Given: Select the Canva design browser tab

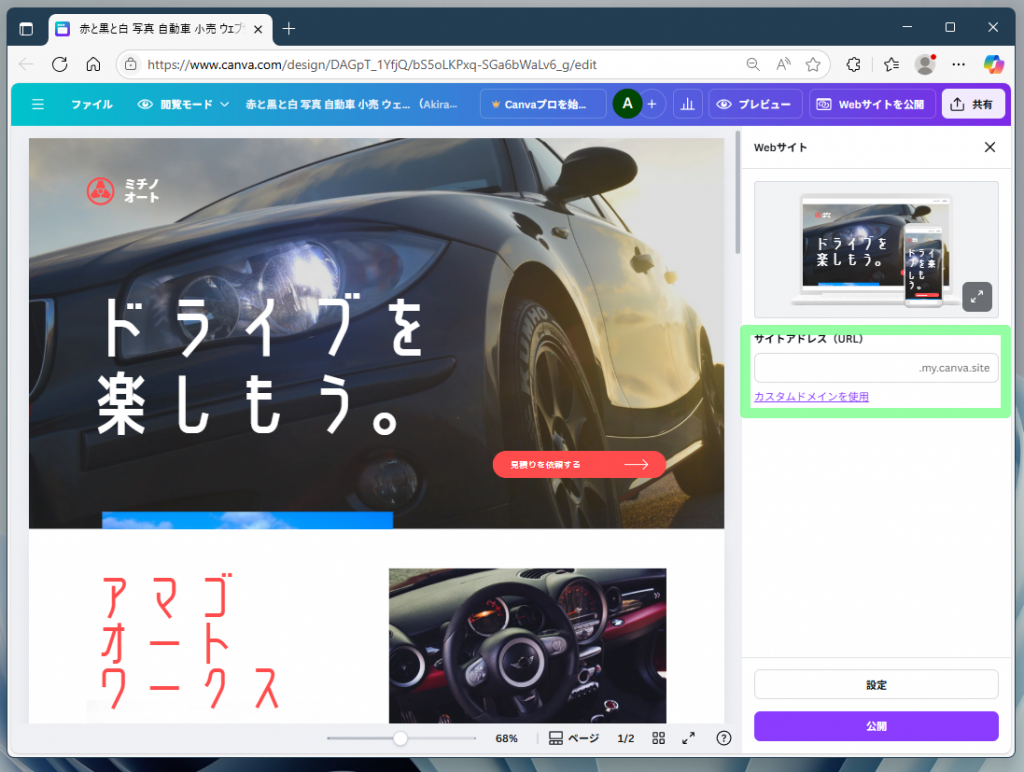Looking at the screenshot, I should (x=148, y=29).
